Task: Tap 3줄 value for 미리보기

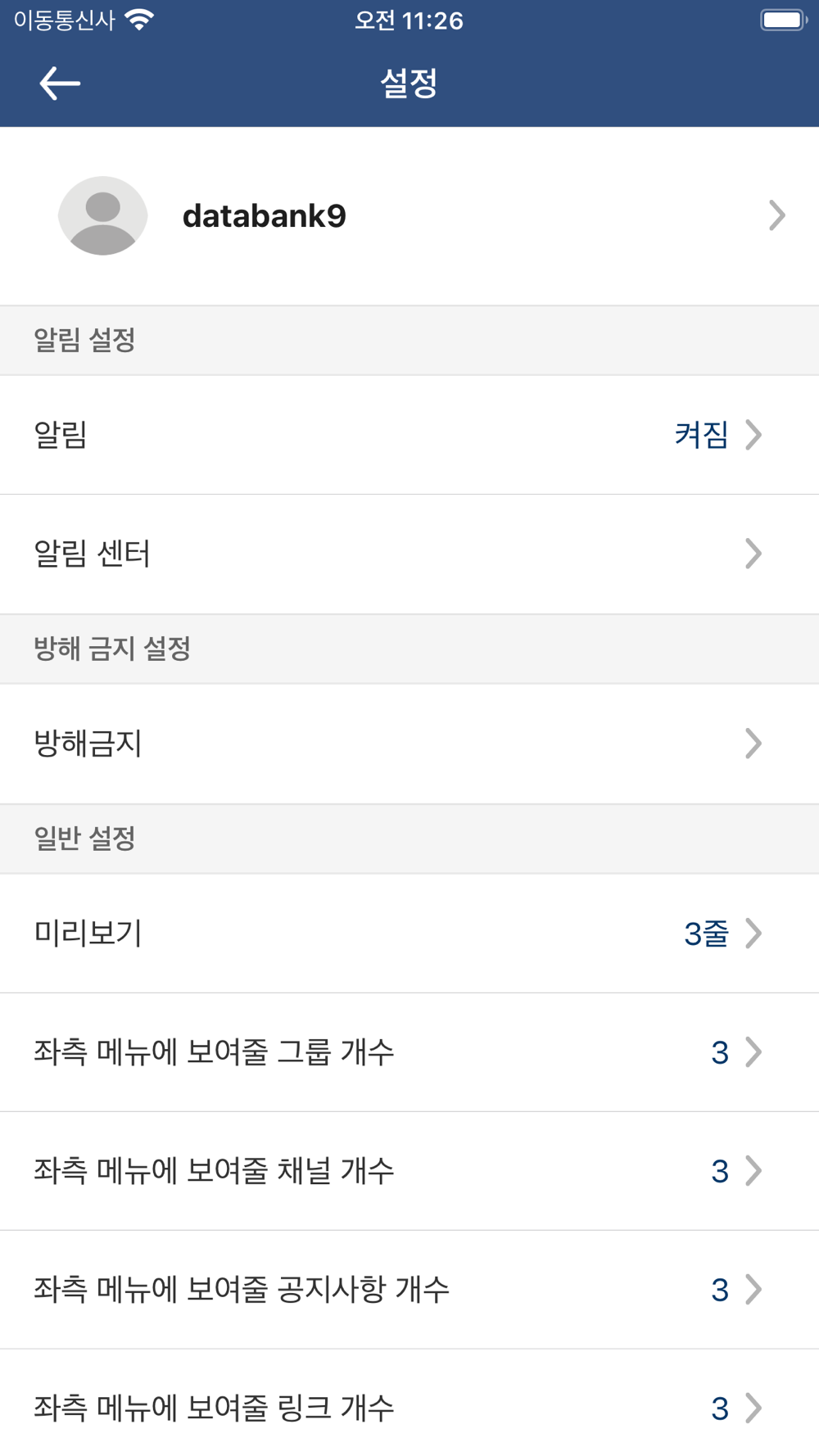Action: coord(706,934)
